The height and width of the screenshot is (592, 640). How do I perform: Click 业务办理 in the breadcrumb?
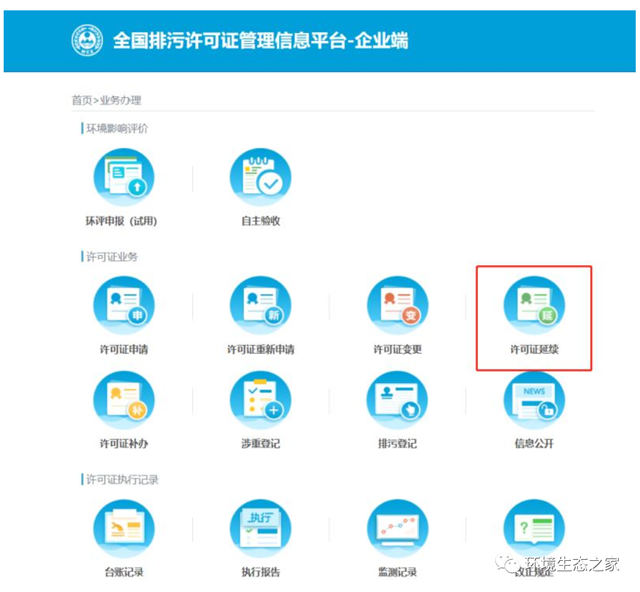pyautogui.click(x=120, y=100)
